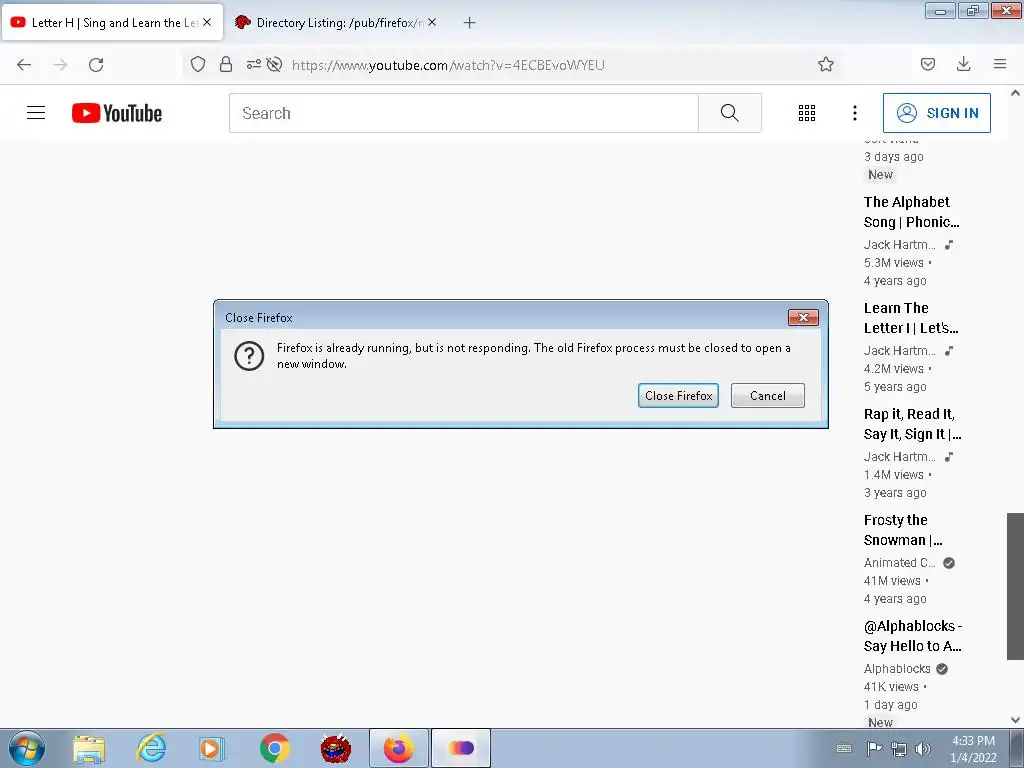Open Windows Explorer from the taskbar
The image size is (1024, 768).
89,748
